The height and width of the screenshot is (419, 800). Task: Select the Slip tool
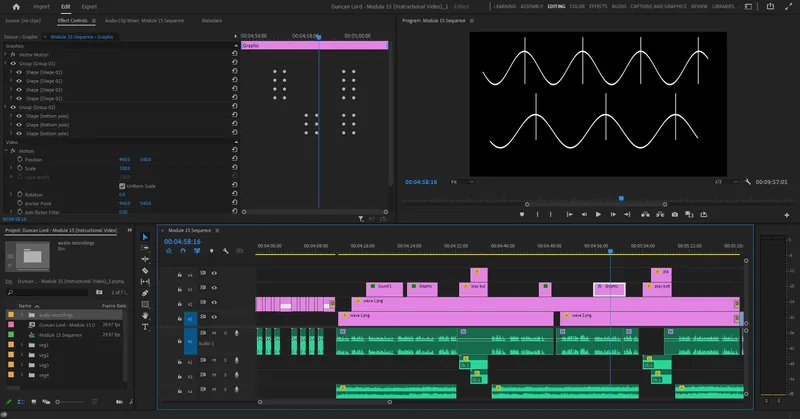(145, 282)
